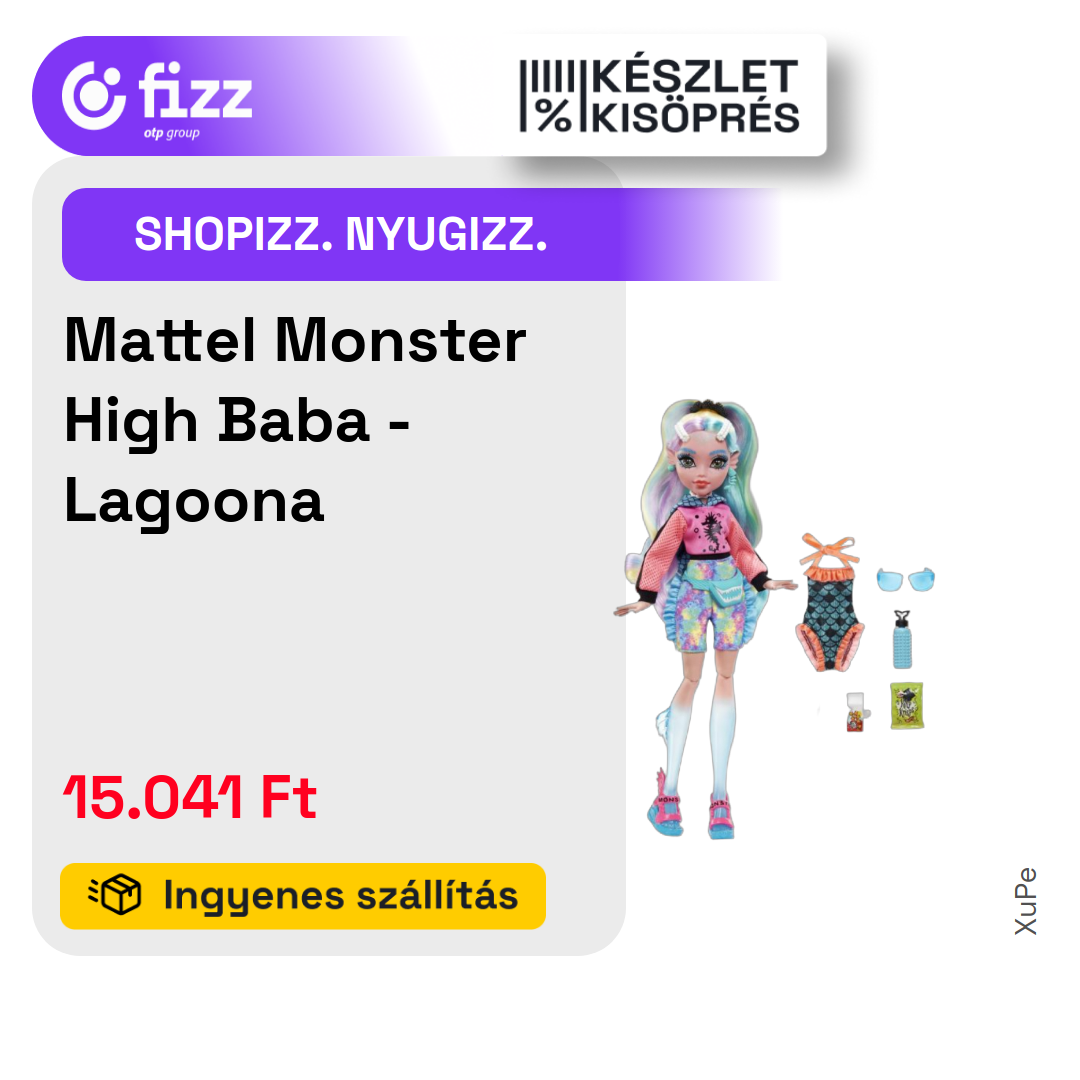This screenshot has height=1080, width=1080.
Task: Click the red 15.041 Ft price
Action: point(190,798)
